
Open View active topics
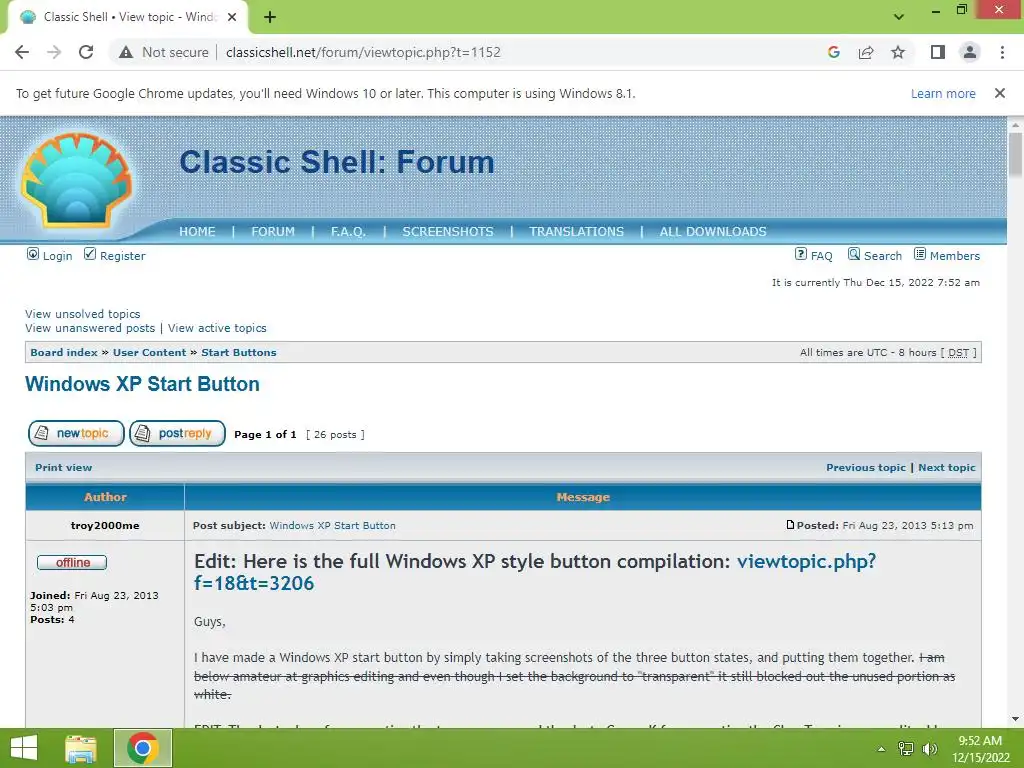click(x=217, y=328)
